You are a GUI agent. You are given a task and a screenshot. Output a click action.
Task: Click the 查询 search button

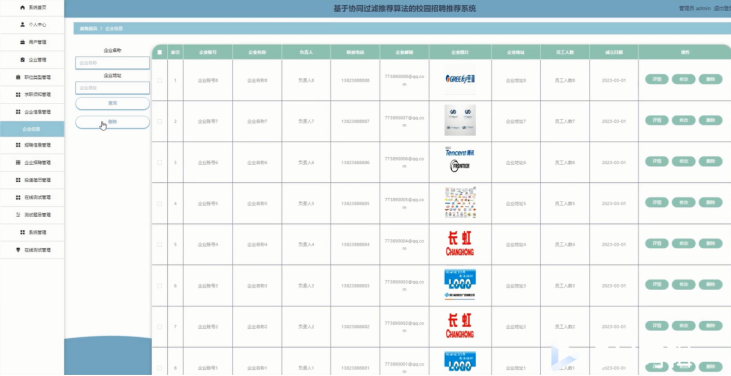pyautogui.click(x=112, y=103)
